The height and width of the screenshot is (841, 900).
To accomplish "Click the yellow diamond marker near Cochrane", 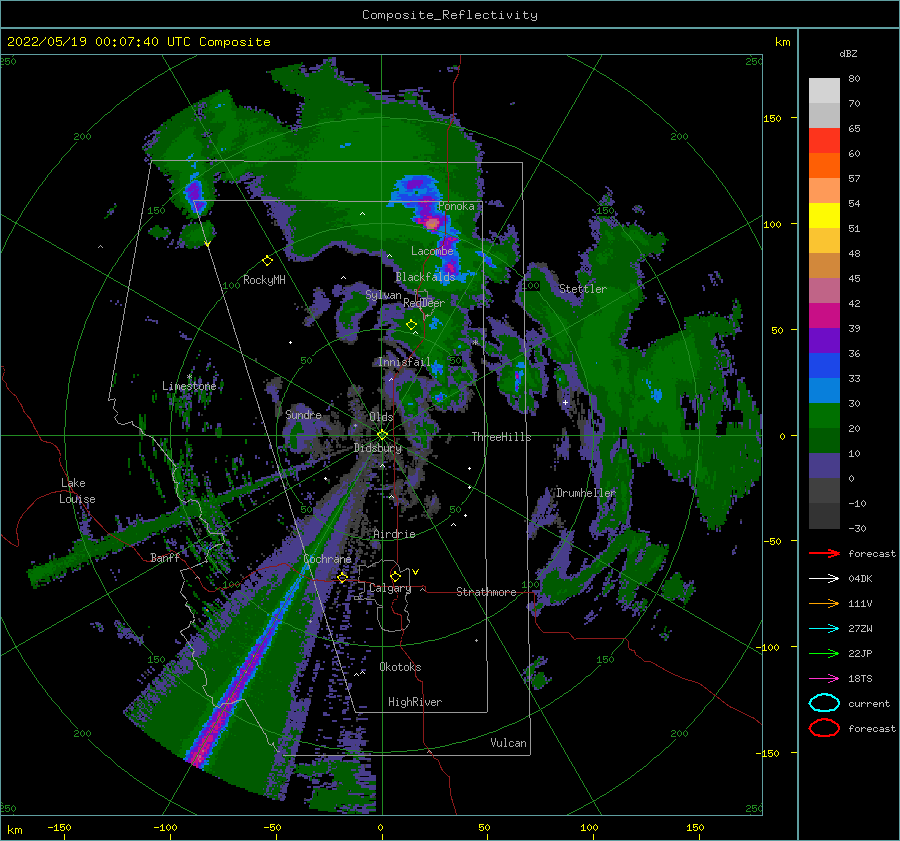I will (342, 577).
